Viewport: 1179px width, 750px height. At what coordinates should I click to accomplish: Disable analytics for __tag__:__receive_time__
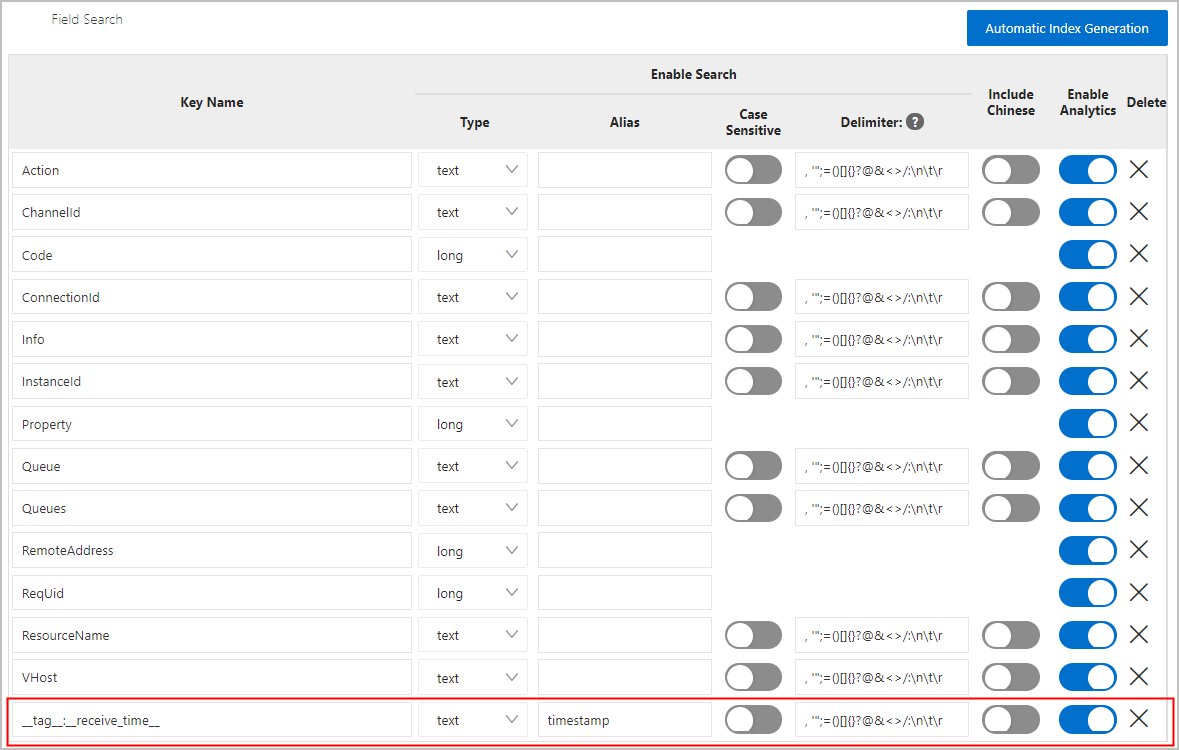coord(1087,719)
